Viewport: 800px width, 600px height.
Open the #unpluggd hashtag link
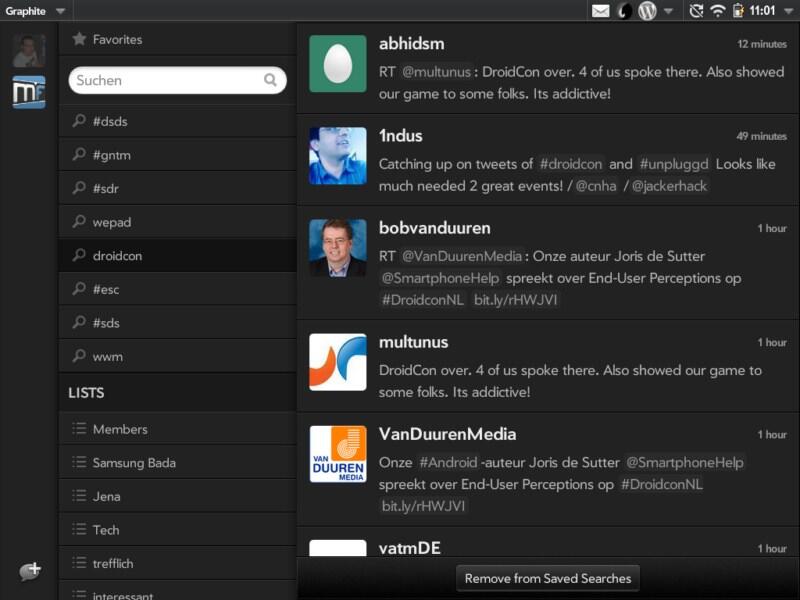point(674,164)
